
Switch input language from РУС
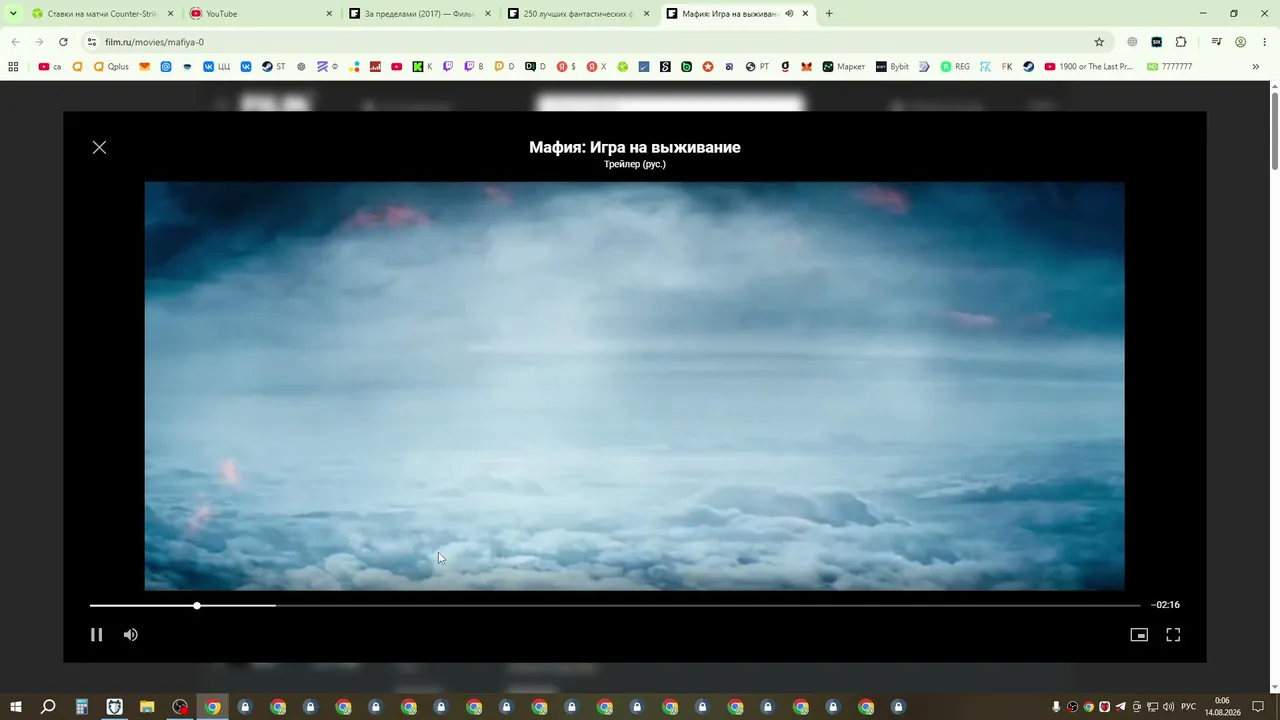(1188, 707)
